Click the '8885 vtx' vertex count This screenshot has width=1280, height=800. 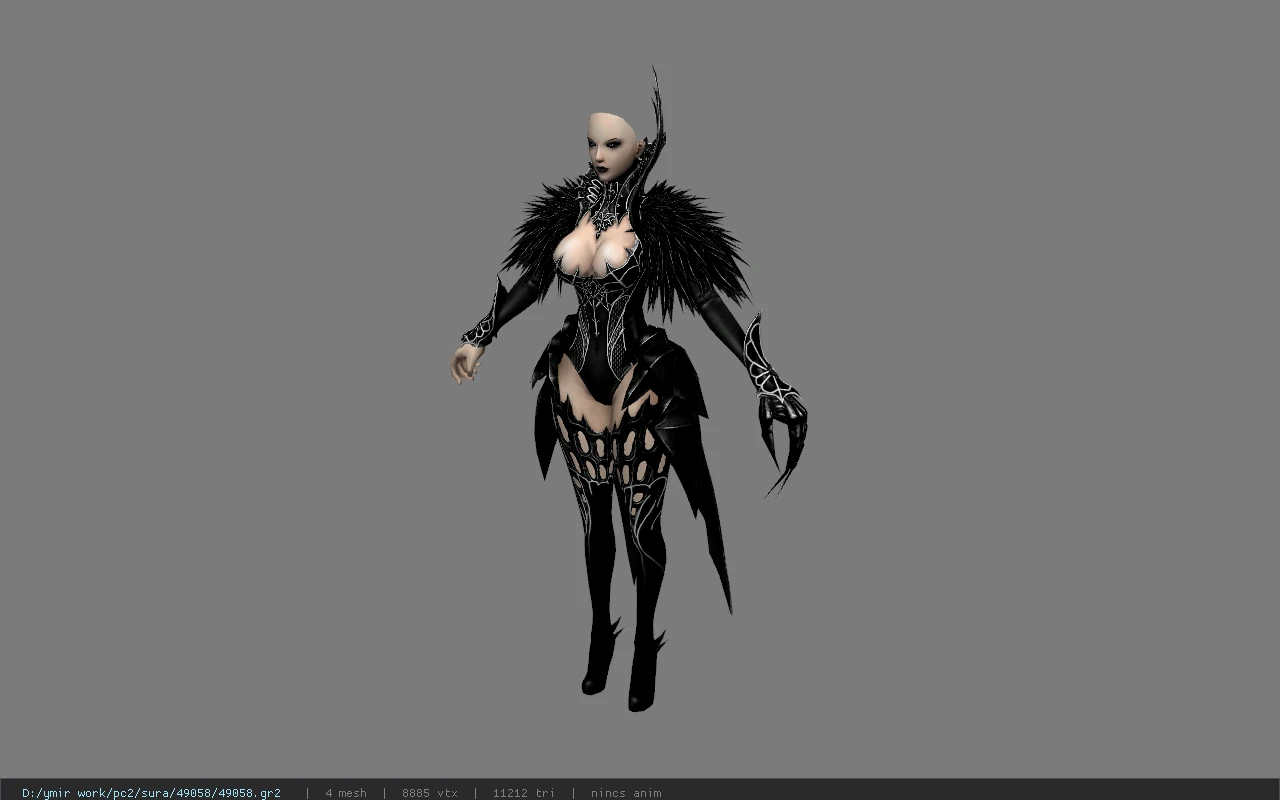point(430,793)
